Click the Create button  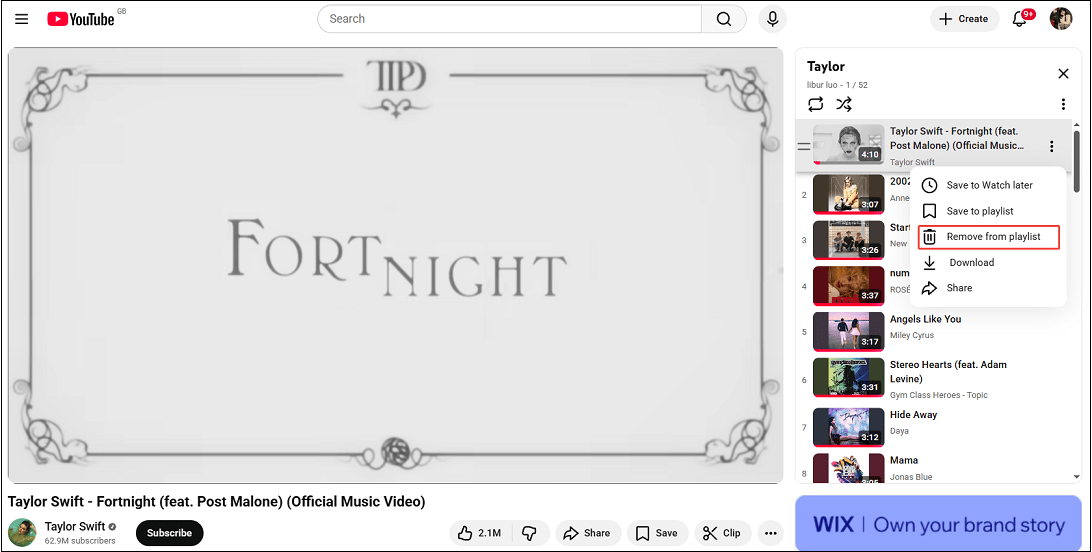point(964,19)
